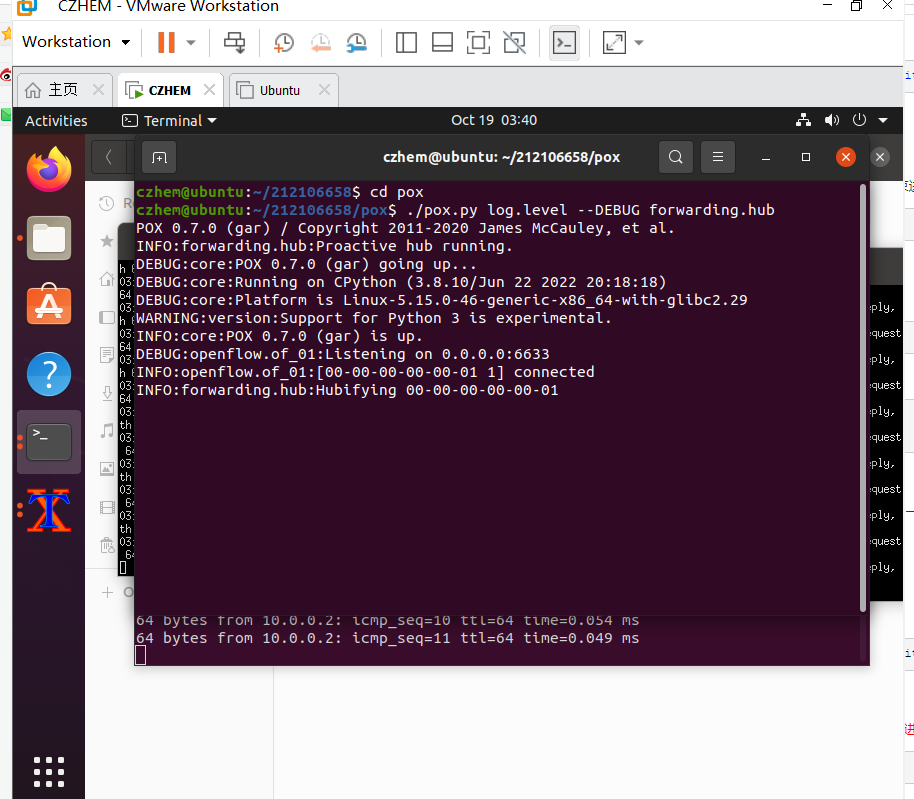The image size is (914, 799).
Task: Open the snapshot manager
Action: tap(356, 43)
